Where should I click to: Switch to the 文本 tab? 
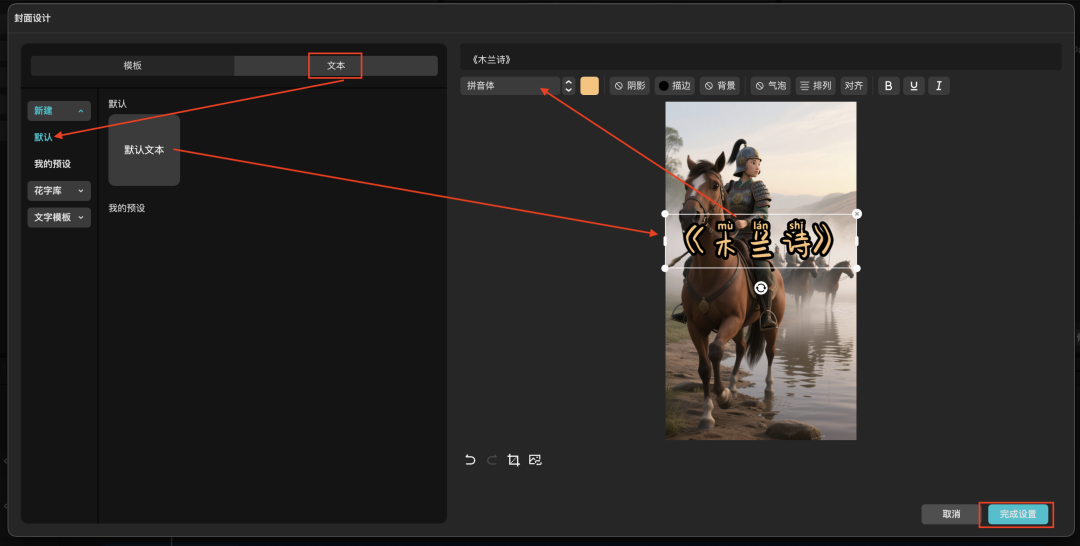coord(336,65)
